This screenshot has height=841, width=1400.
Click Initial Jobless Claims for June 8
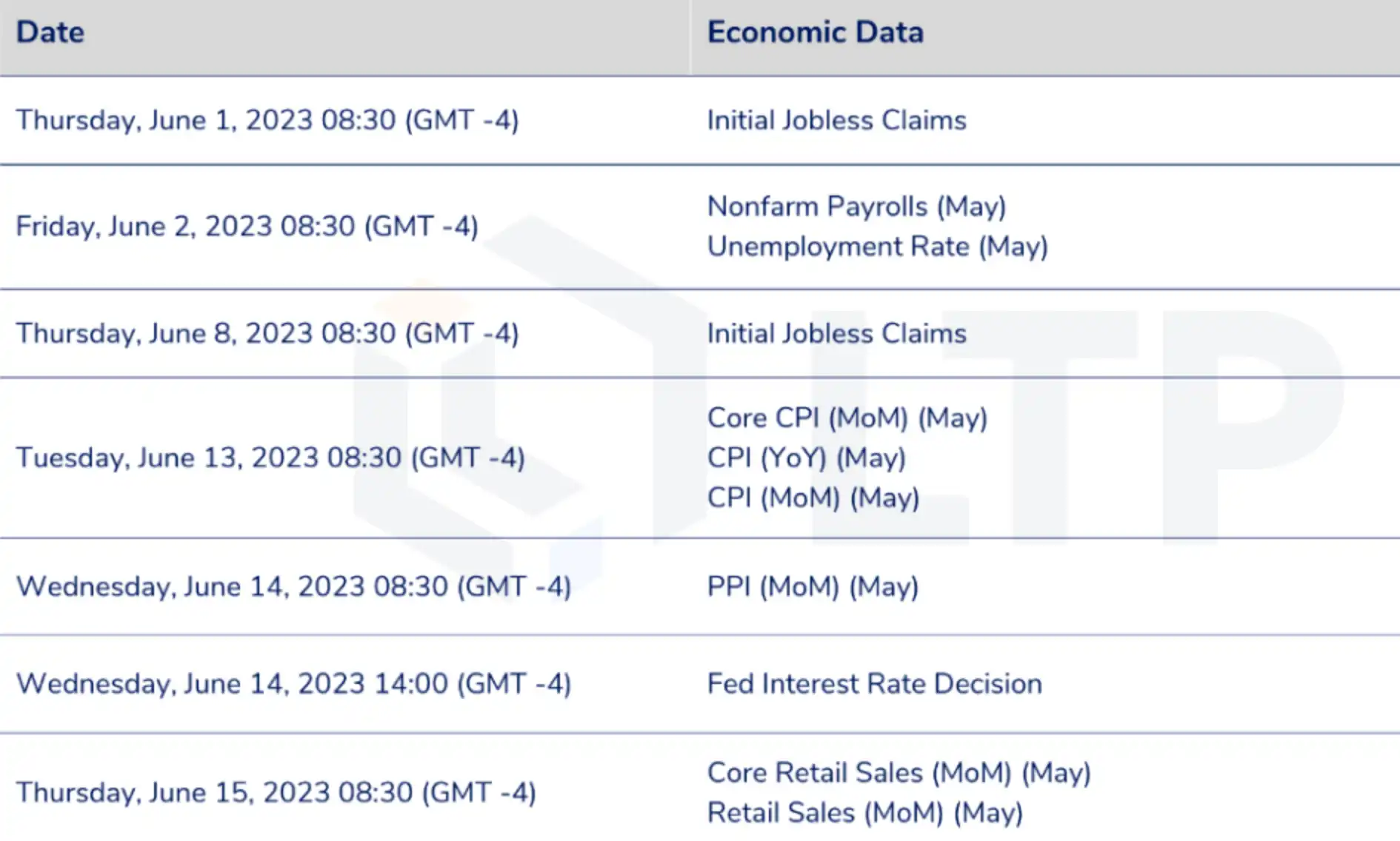pyautogui.click(x=837, y=333)
